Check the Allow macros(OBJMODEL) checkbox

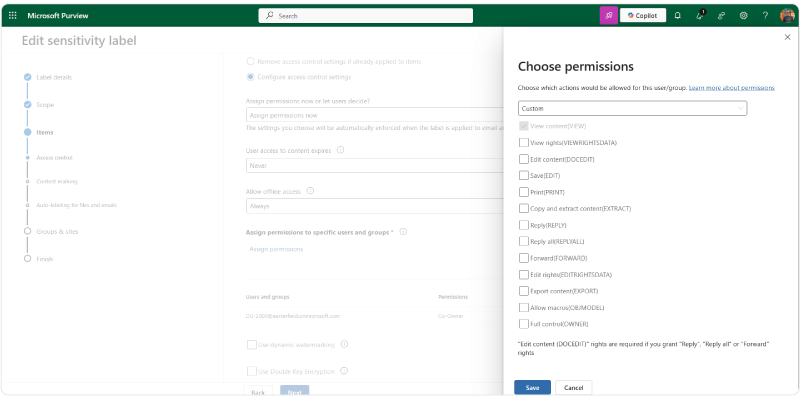pyautogui.click(x=524, y=307)
